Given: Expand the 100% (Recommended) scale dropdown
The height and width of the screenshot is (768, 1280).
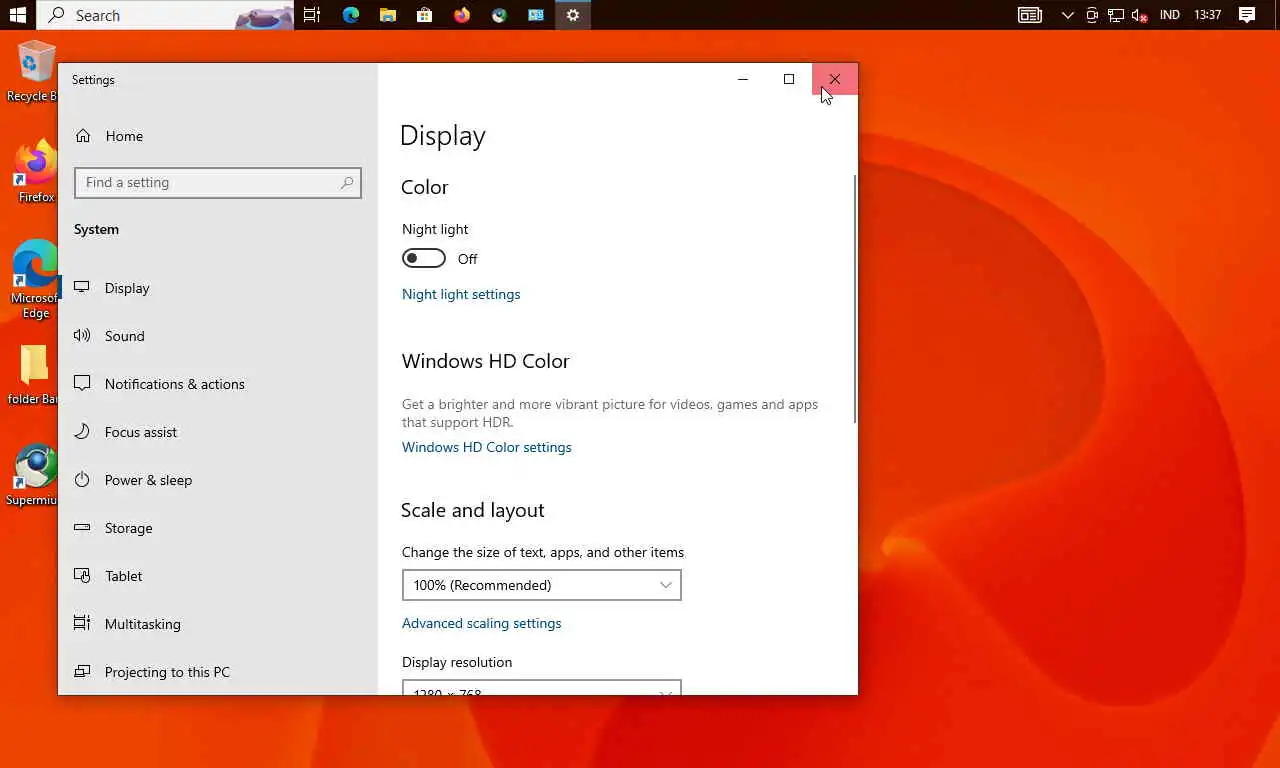Looking at the screenshot, I should coord(542,585).
